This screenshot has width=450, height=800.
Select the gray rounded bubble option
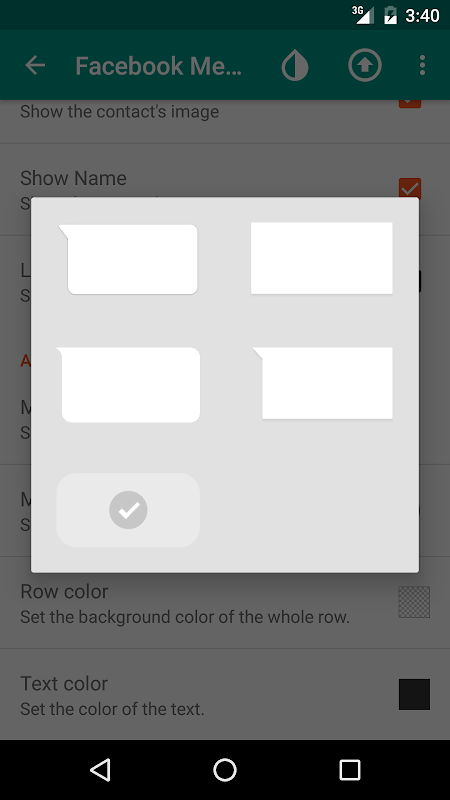pos(128,510)
